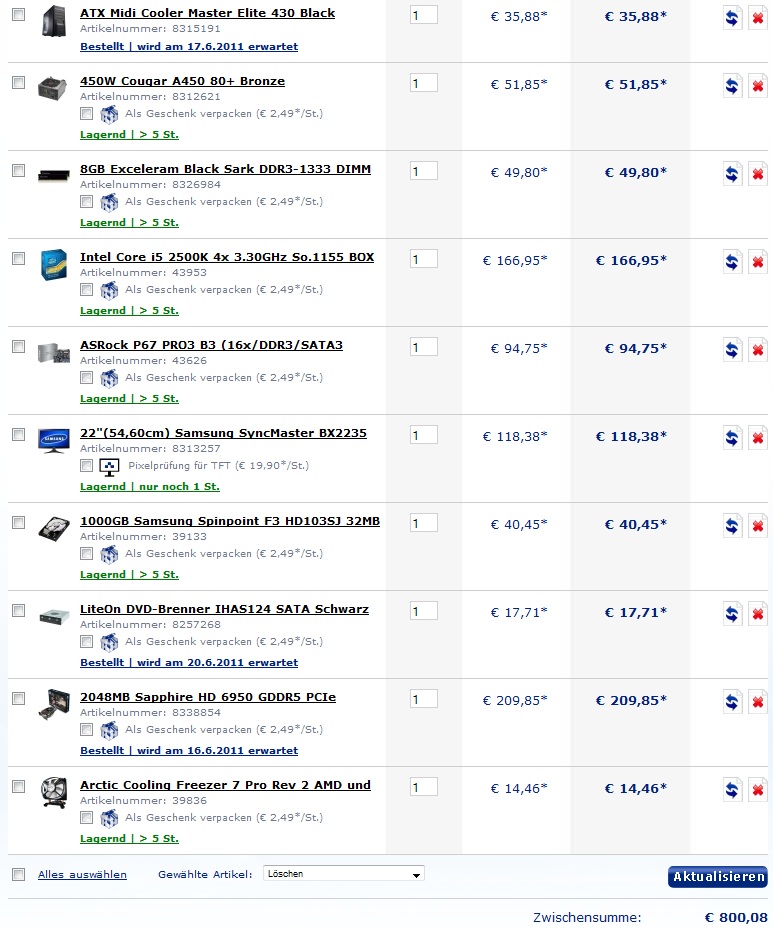
Task: Open Intel Core i5 2500K product link
Action: coord(227,257)
